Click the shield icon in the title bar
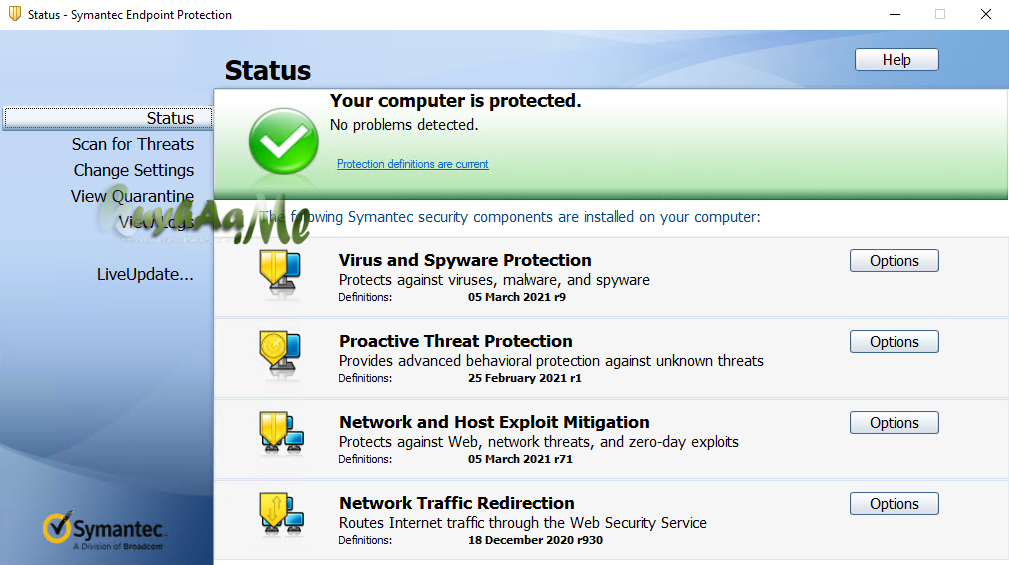 [x=15, y=15]
